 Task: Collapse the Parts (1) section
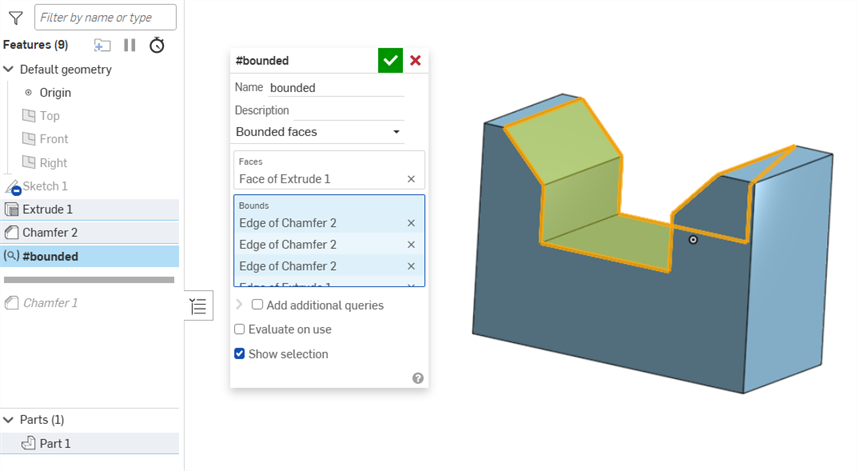coord(9,420)
